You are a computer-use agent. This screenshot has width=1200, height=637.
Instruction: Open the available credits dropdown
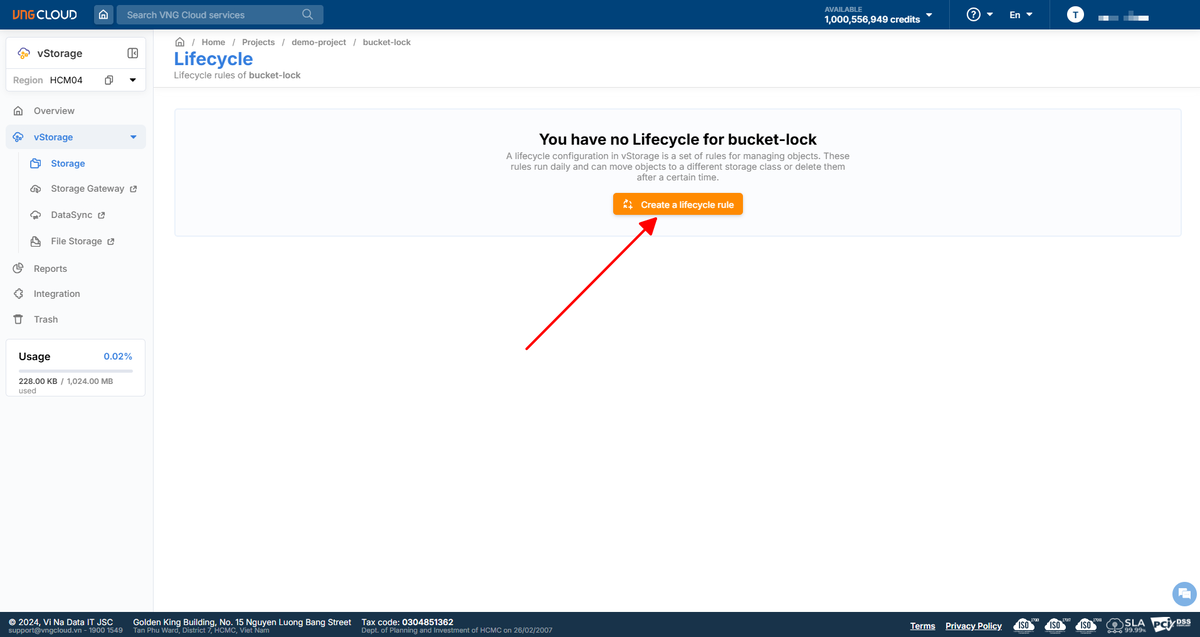tap(929, 15)
